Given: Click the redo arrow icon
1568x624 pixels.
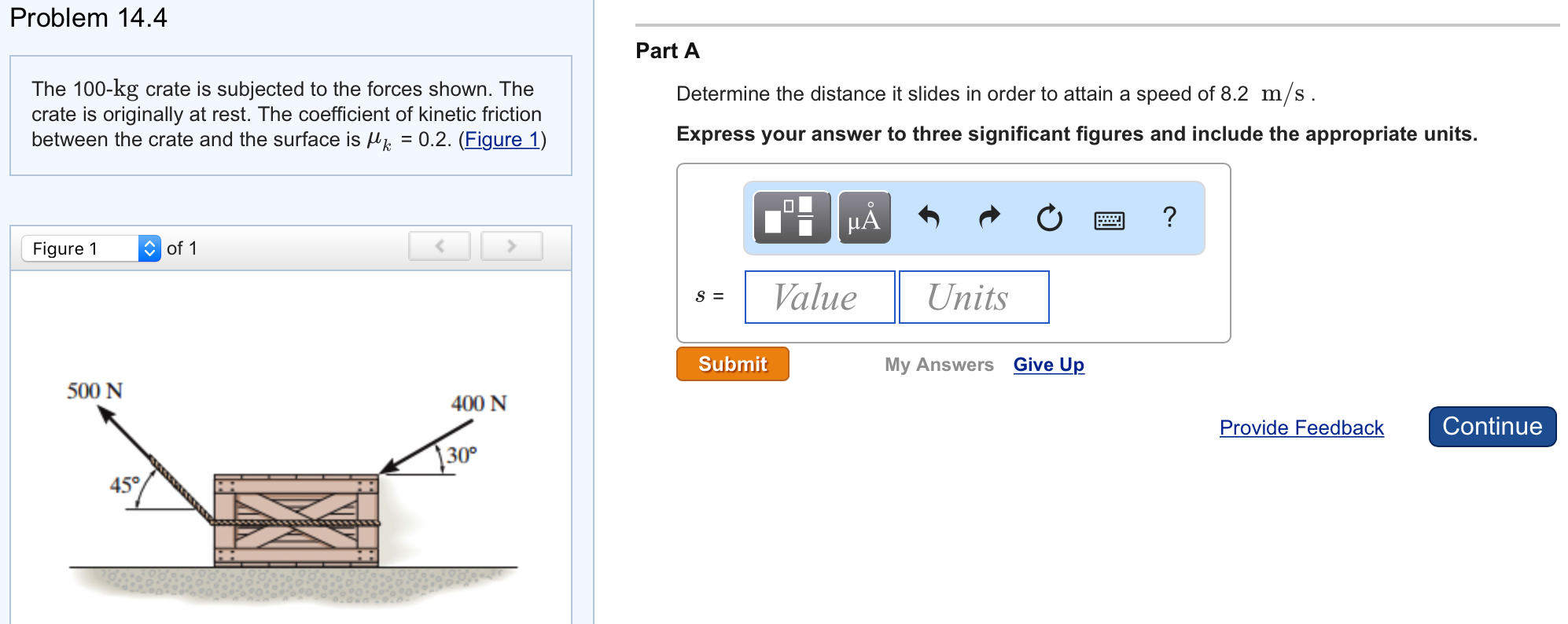Looking at the screenshot, I should 989,217.
